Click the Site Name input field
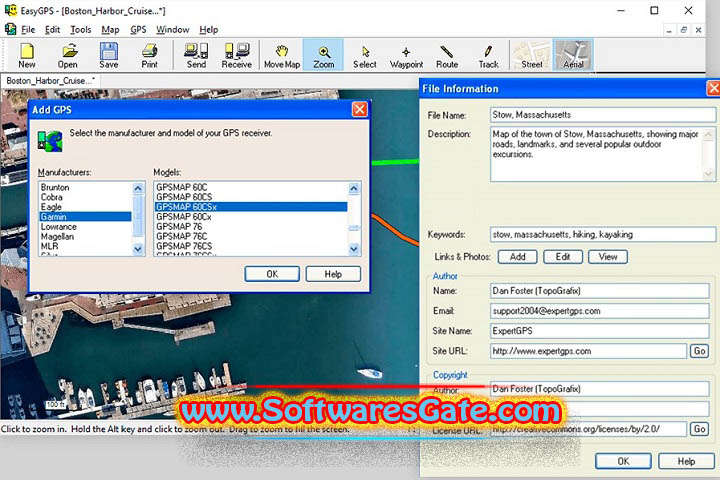This screenshot has height=480, width=720. (x=600, y=331)
